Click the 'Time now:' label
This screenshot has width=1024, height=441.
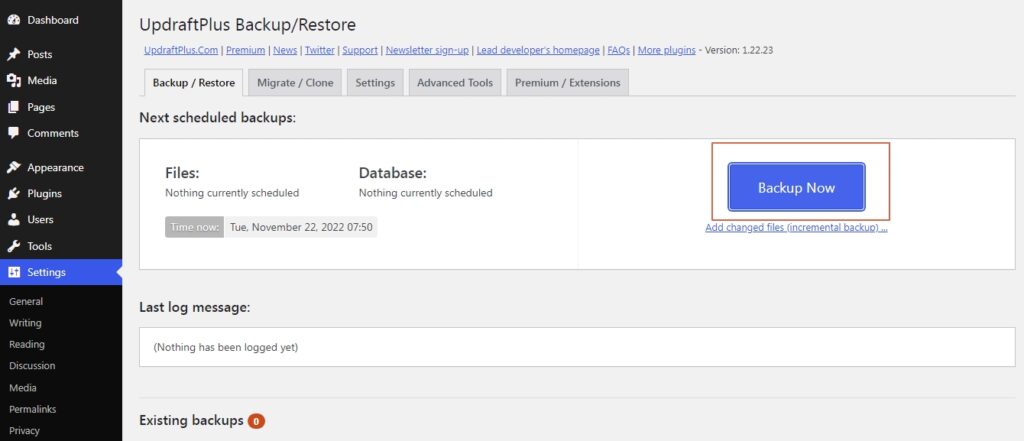[x=195, y=227]
